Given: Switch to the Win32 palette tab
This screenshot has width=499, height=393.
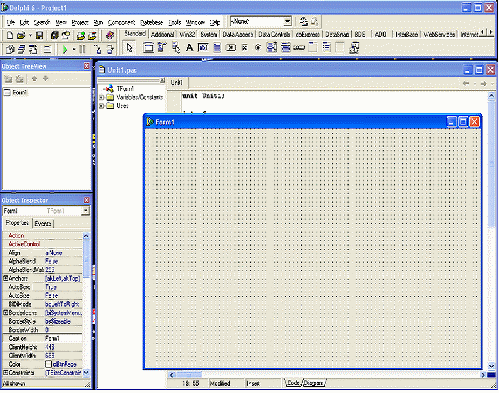Looking at the screenshot, I should coord(187,34).
